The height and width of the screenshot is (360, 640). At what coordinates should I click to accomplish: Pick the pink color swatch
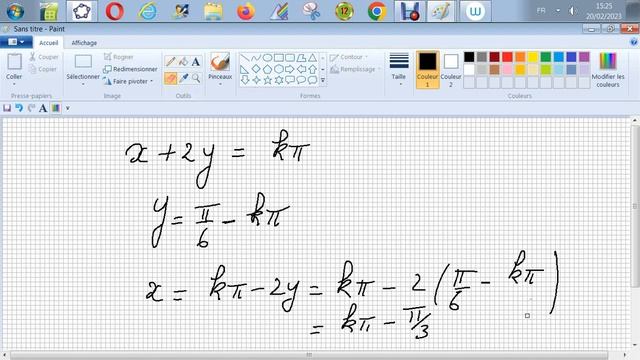tap(507, 69)
